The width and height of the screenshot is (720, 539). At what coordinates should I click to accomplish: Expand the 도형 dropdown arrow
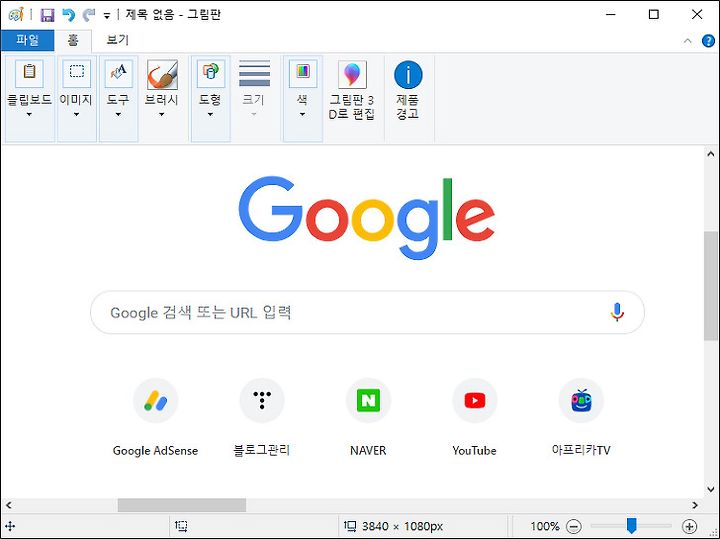click(210, 114)
